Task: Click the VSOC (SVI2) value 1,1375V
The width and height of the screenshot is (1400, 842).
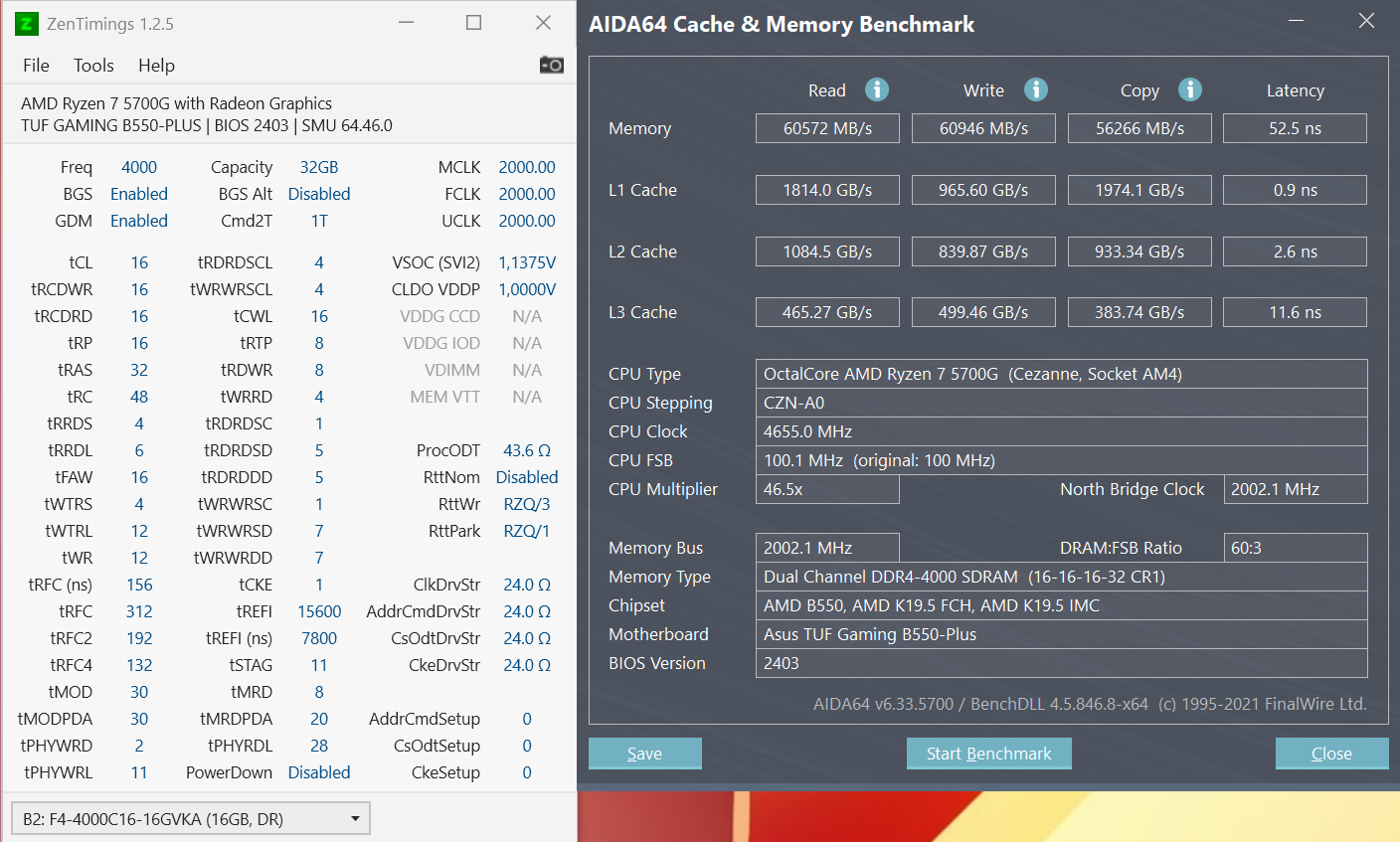Action: [x=527, y=262]
